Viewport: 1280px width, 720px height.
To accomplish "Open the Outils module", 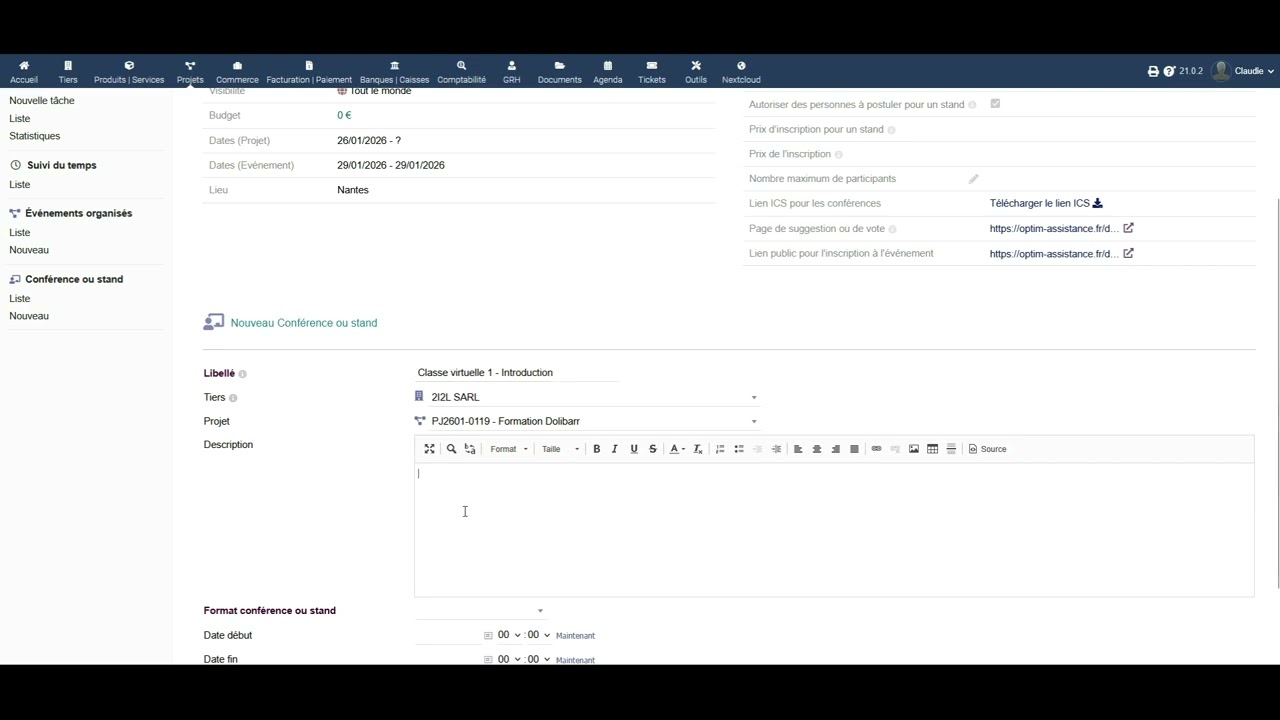I will tap(696, 72).
